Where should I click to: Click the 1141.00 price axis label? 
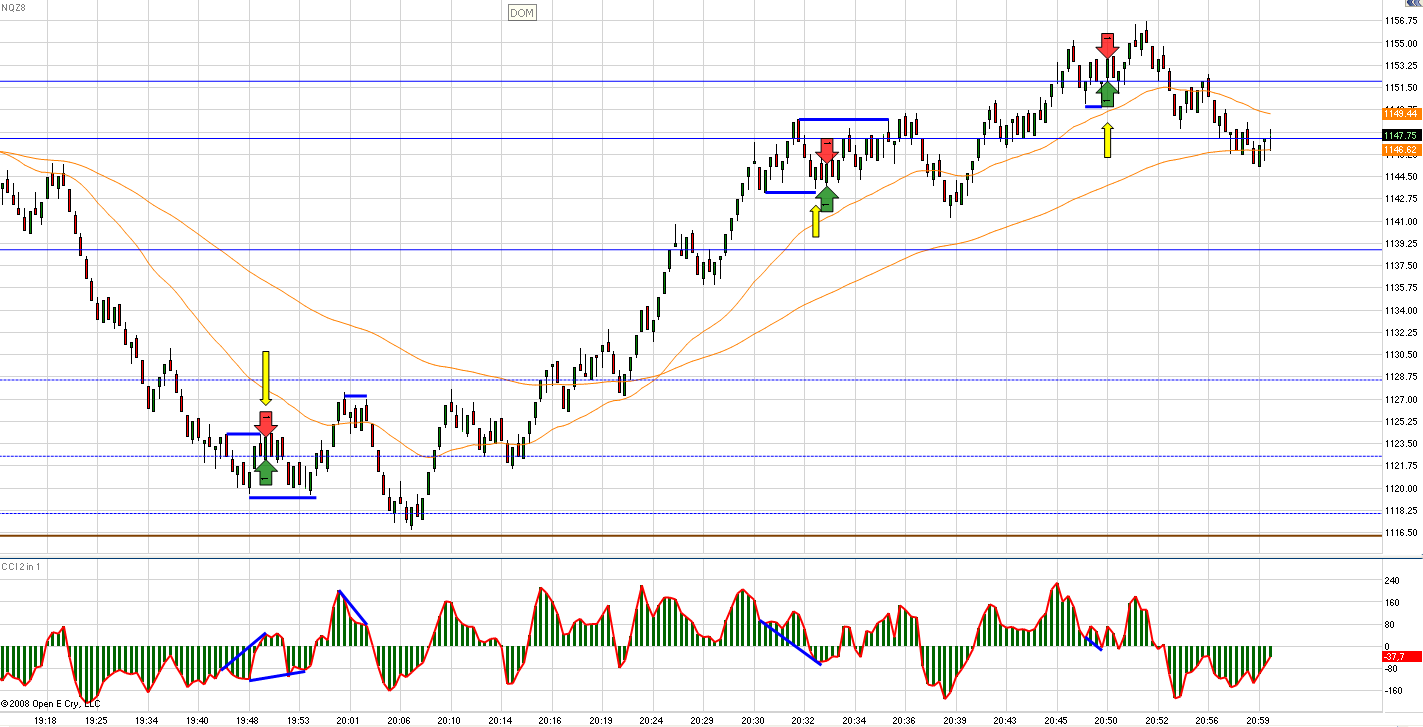(1401, 221)
